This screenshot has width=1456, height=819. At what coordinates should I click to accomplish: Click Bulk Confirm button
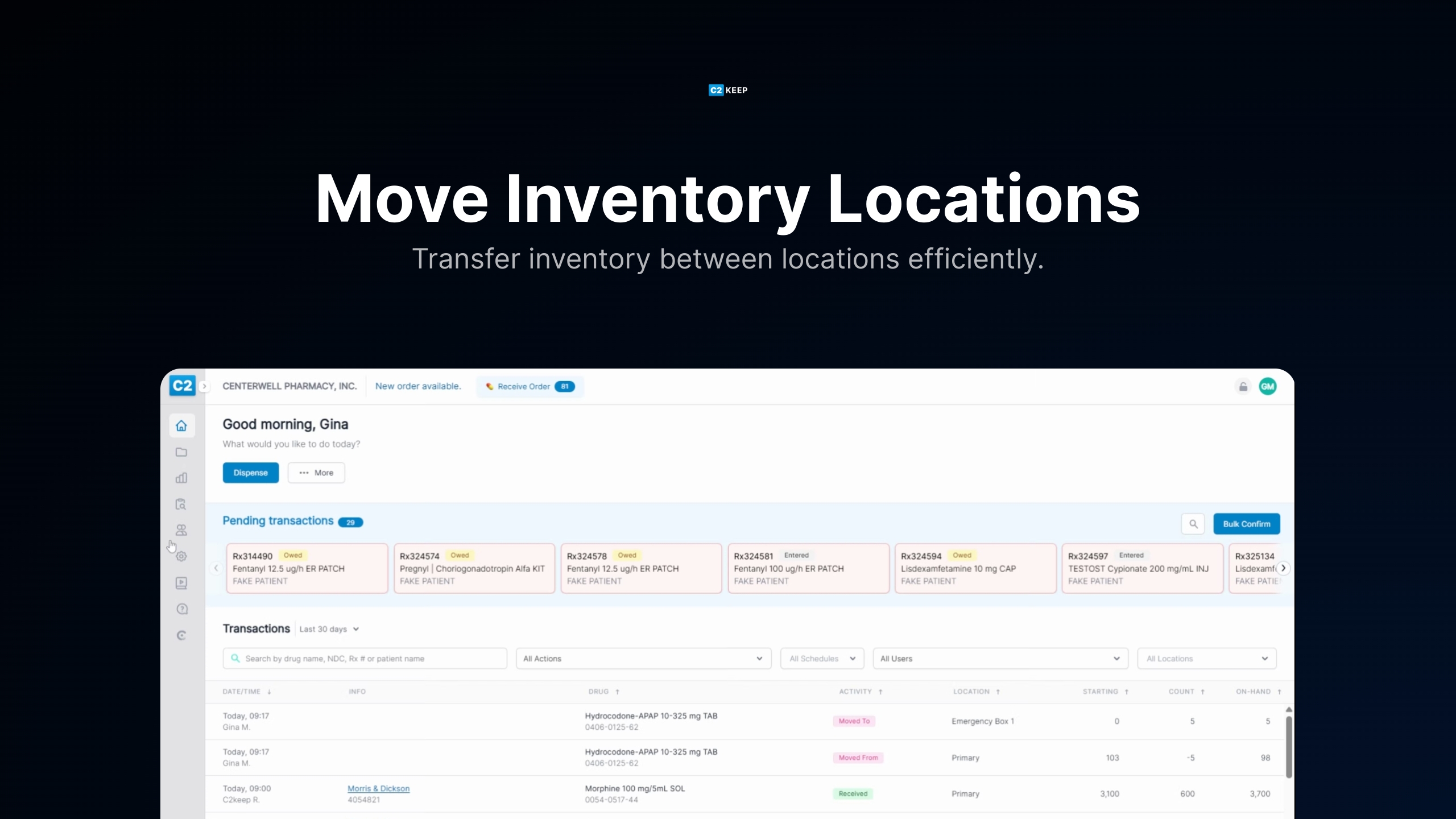pos(1247,524)
